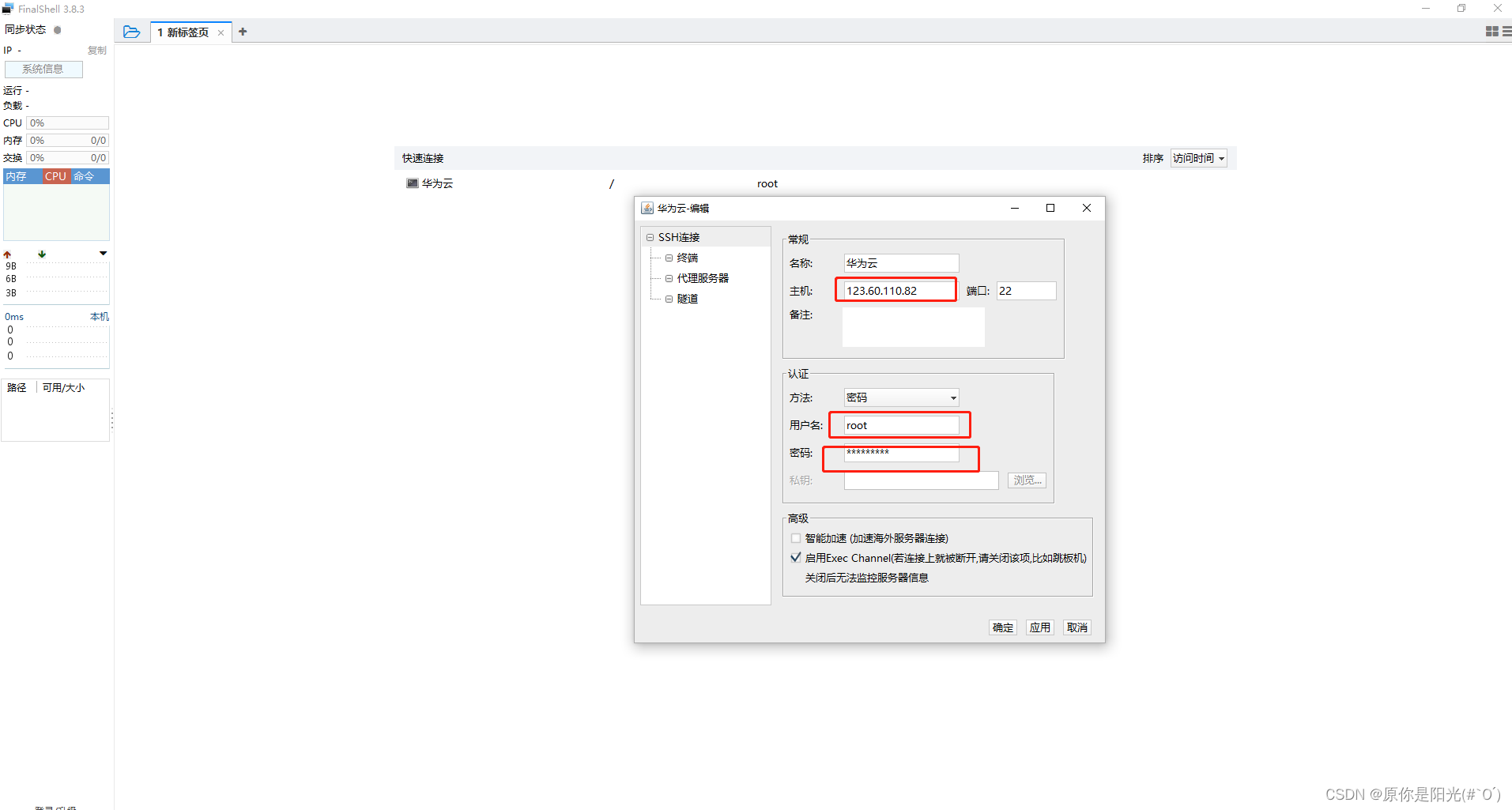This screenshot has height=810, width=1512.
Task: Expand the 隧道 tree node
Action: point(669,299)
